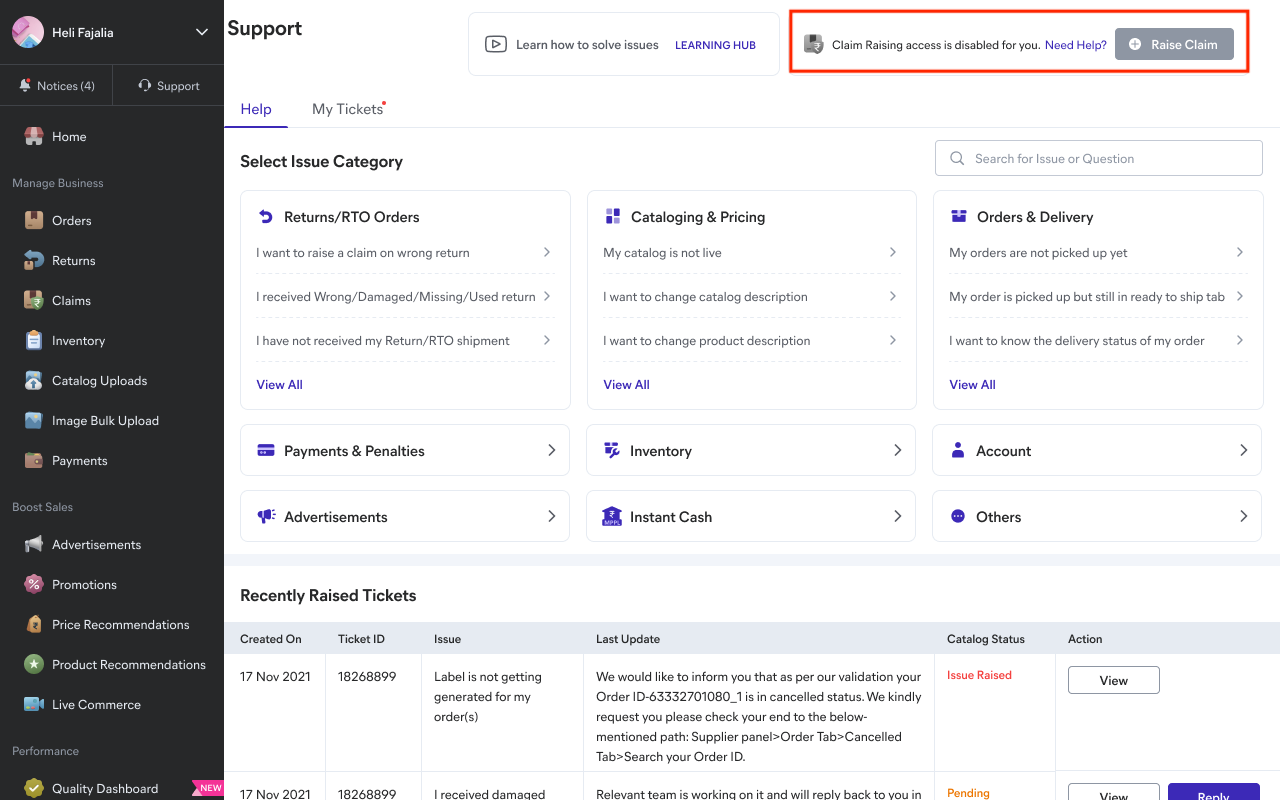
Task: Click the Notices bell icon
Action: 25,86
